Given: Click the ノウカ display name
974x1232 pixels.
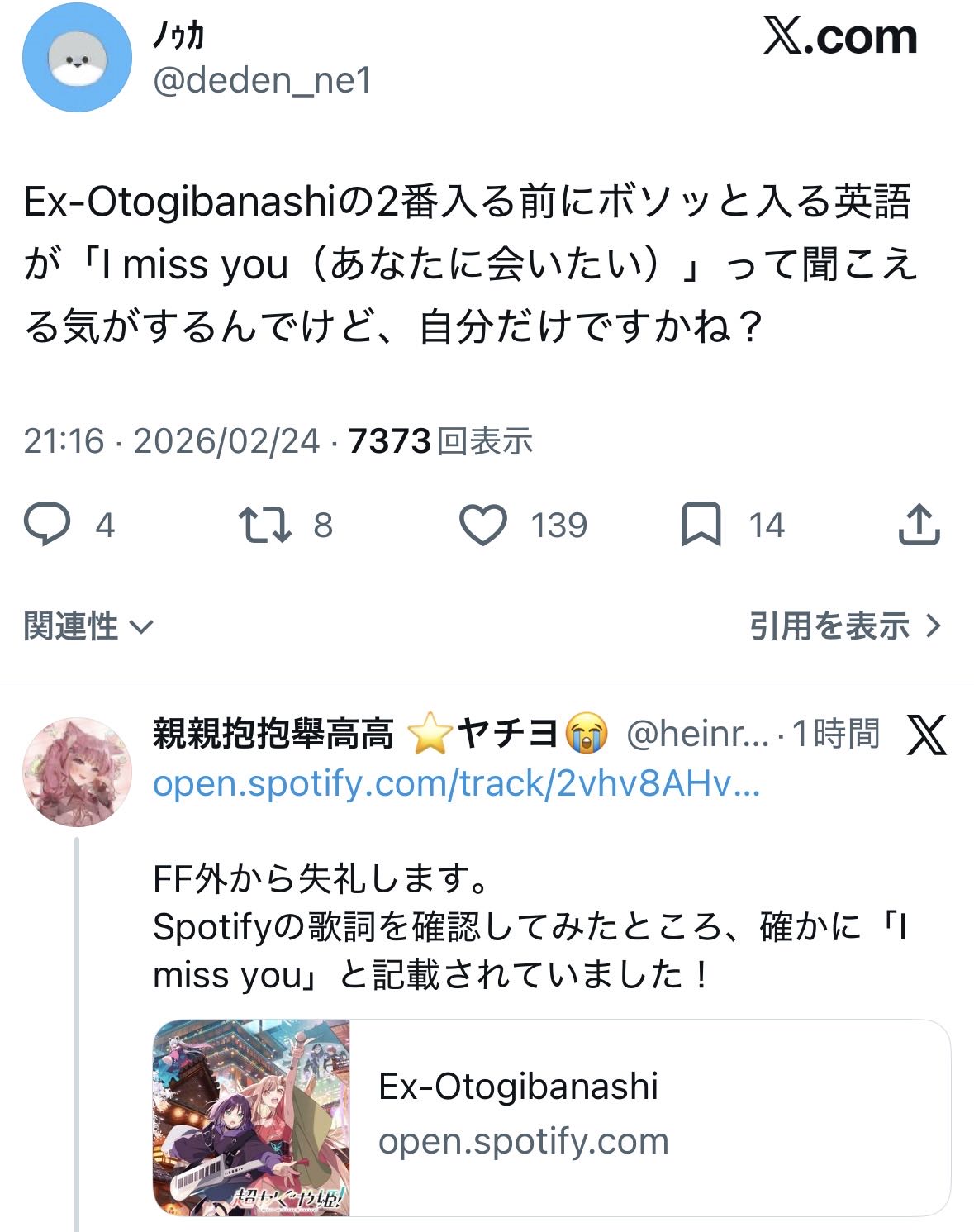Looking at the screenshot, I should (178, 36).
